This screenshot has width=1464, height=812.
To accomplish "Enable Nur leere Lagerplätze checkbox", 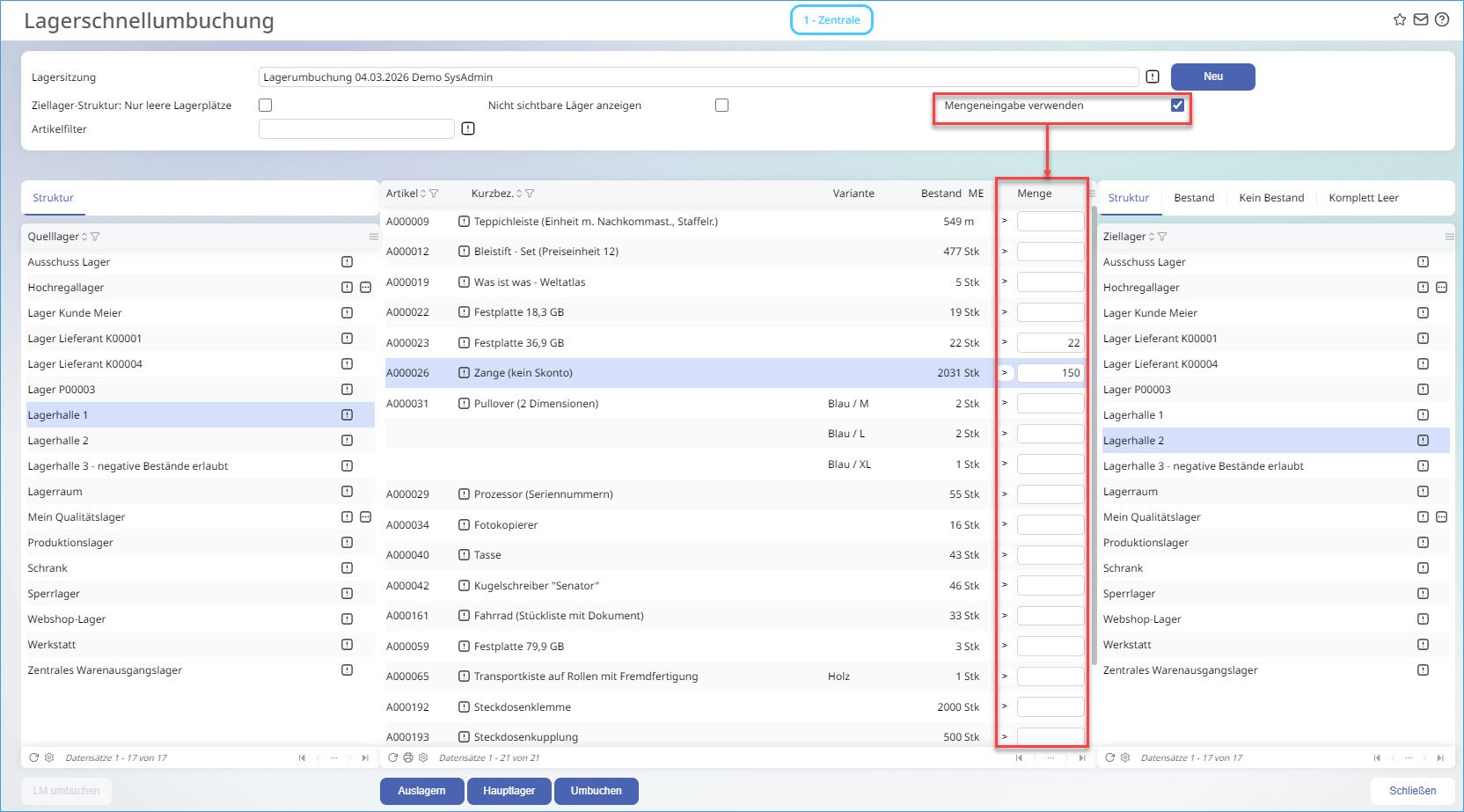I will 265,106.
